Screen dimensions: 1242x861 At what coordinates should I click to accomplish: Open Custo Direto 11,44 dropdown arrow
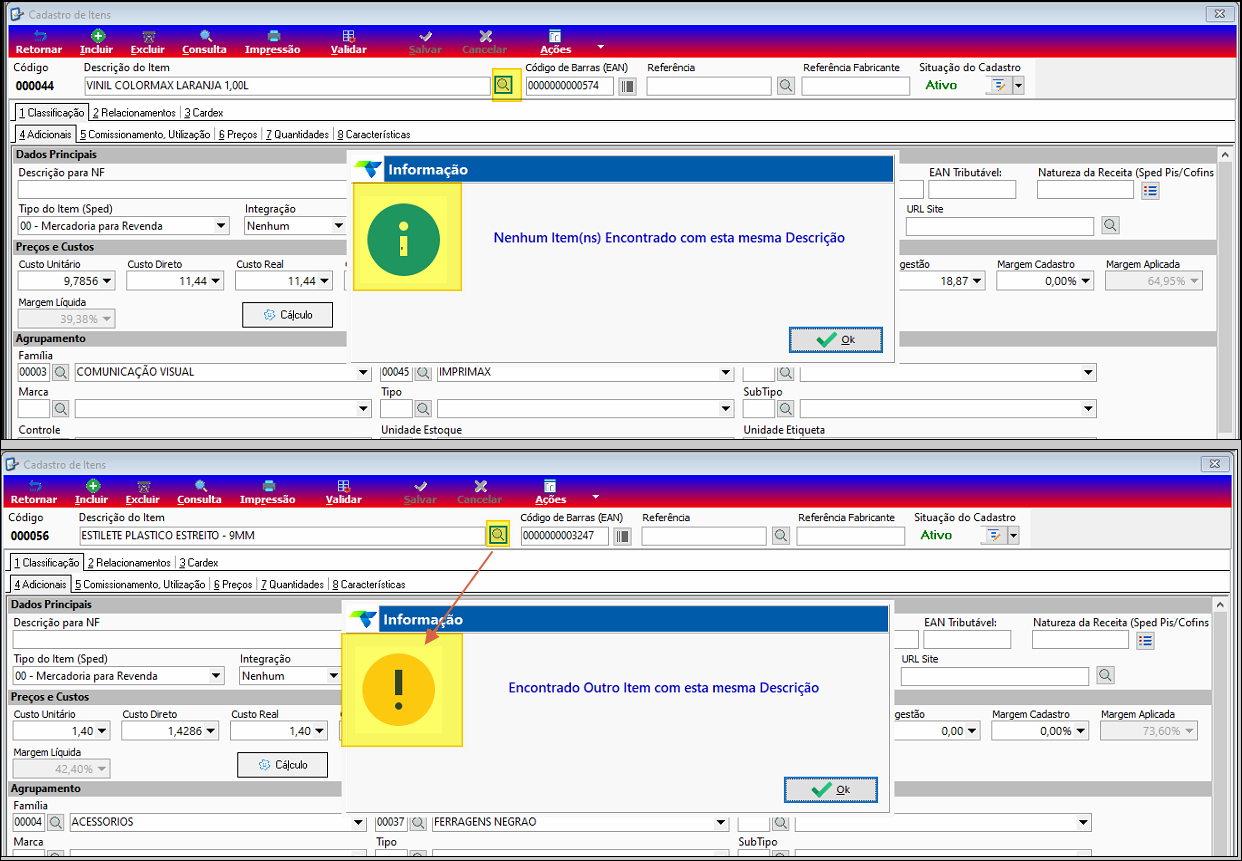click(x=215, y=281)
